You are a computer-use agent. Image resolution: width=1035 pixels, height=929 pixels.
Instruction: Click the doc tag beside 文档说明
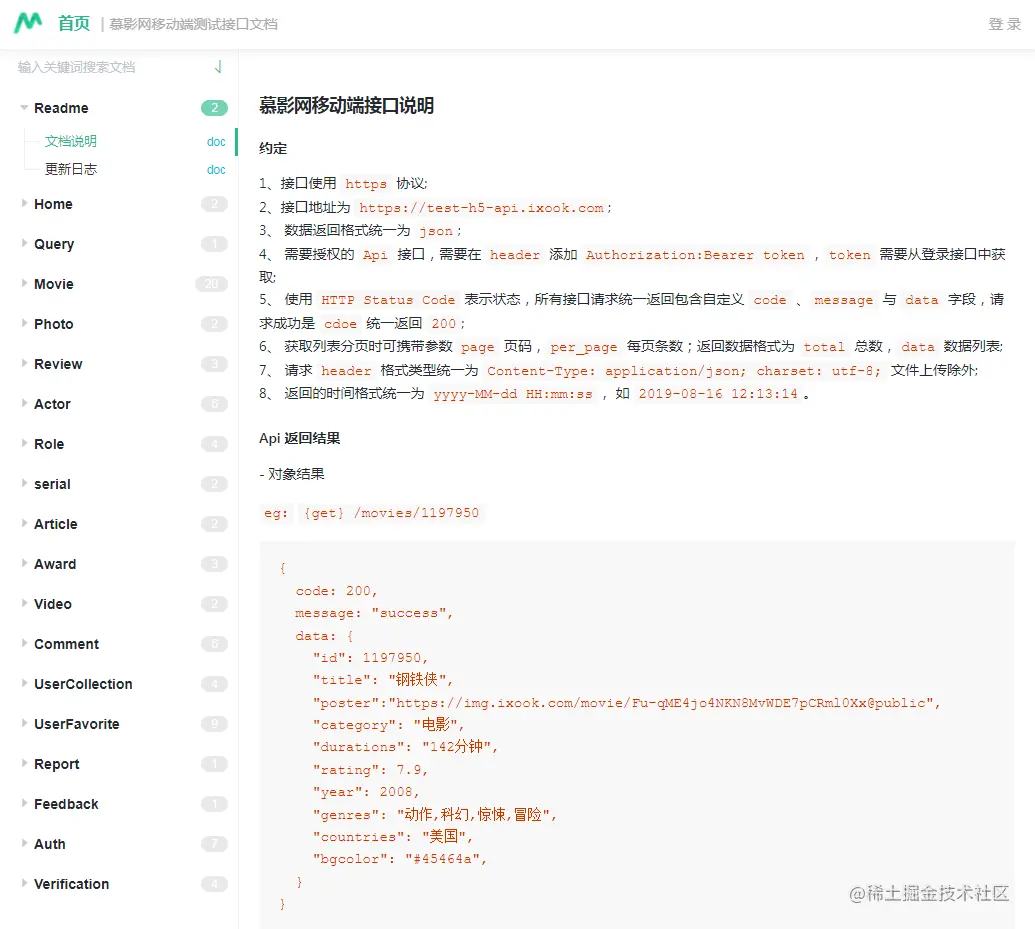pyautogui.click(x=216, y=142)
